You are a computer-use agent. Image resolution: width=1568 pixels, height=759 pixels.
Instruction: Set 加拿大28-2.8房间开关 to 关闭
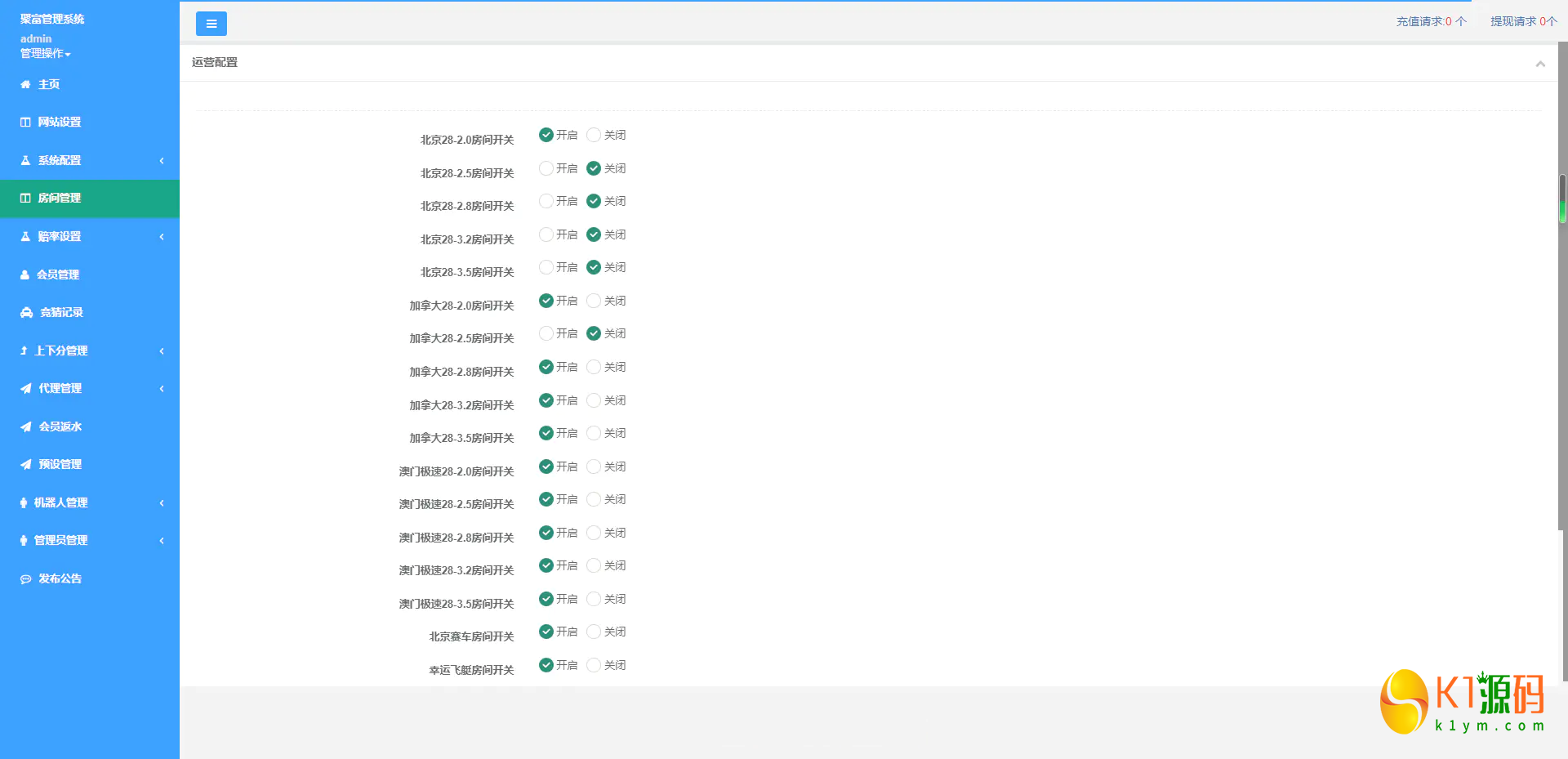click(x=594, y=367)
